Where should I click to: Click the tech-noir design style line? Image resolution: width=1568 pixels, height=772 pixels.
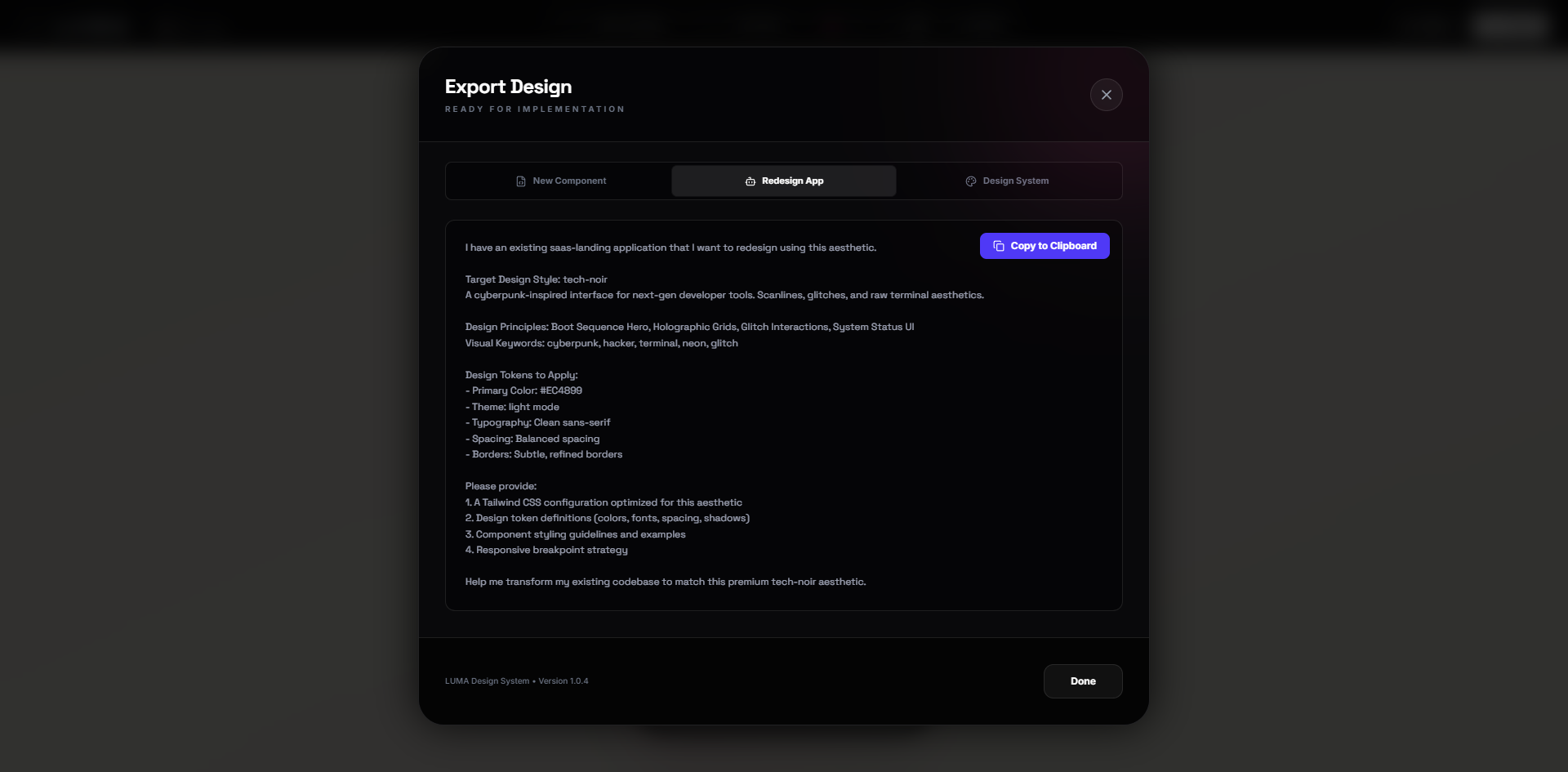[536, 279]
